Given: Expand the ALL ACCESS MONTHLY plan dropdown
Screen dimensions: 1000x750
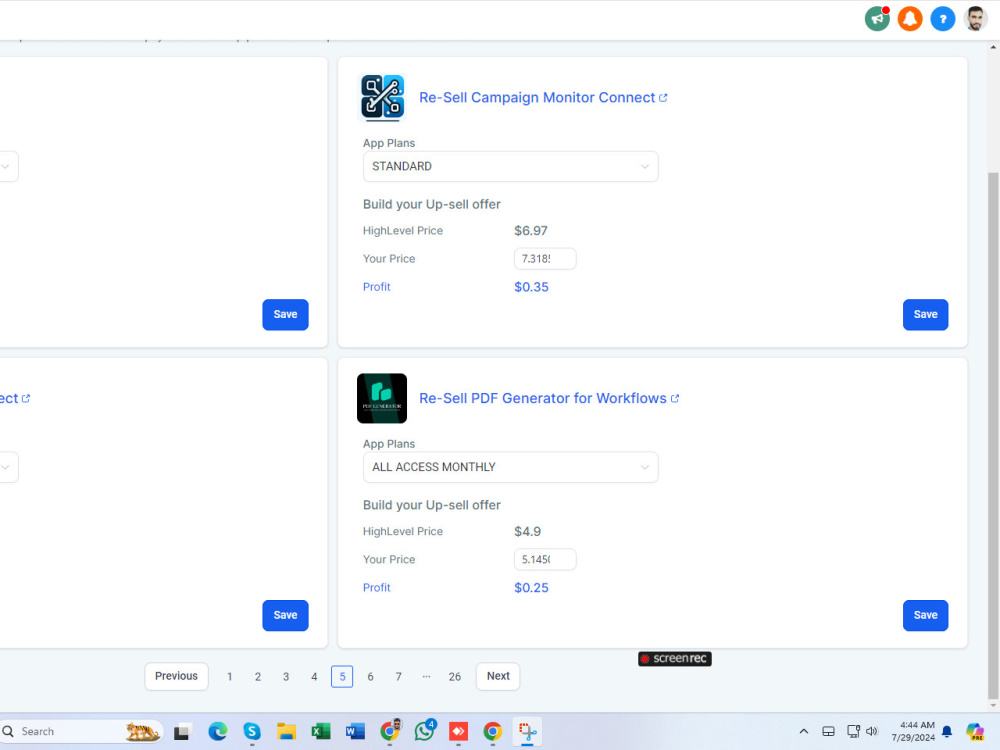Looking at the screenshot, I should pyautogui.click(x=510, y=467).
